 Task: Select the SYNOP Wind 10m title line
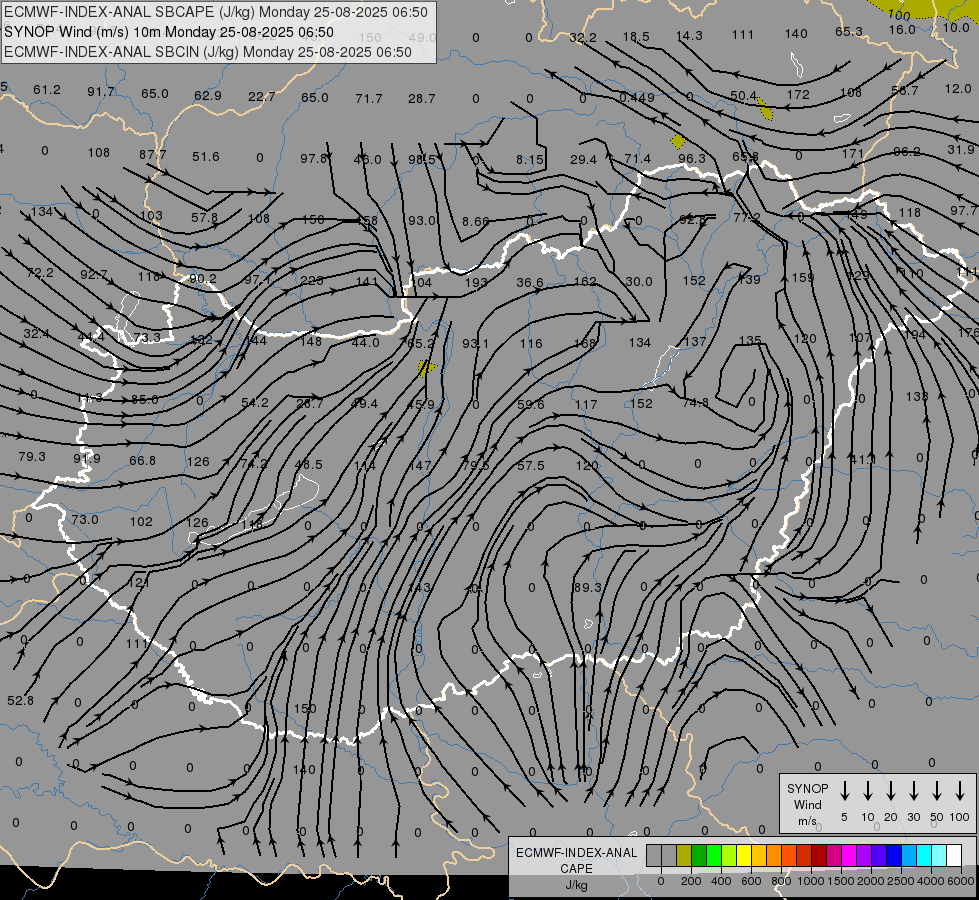pyautogui.click(x=169, y=32)
